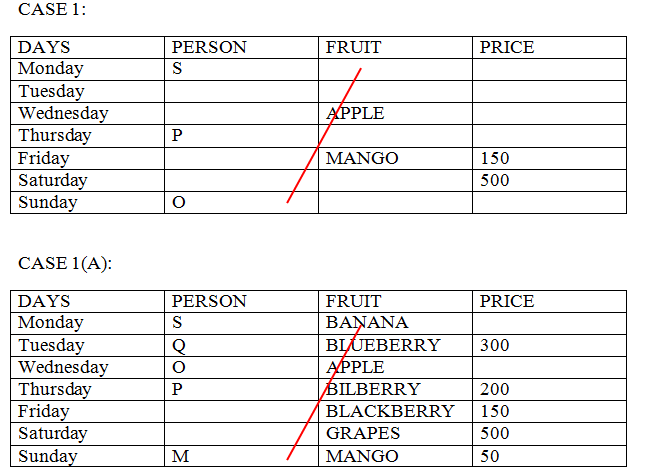Screen dimensions: 655x473
Task: Select the price cell showing 50
Action: coord(490,456)
